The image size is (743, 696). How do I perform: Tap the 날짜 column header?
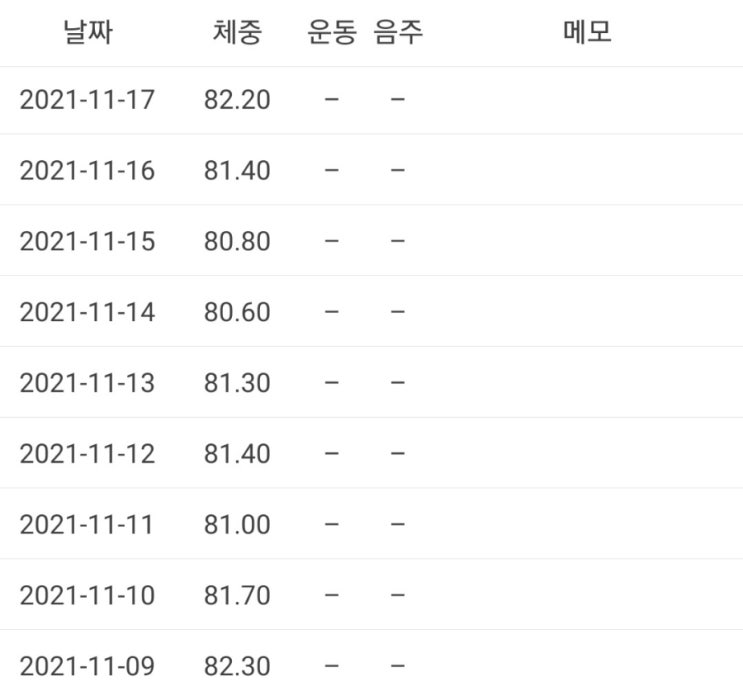tap(88, 32)
